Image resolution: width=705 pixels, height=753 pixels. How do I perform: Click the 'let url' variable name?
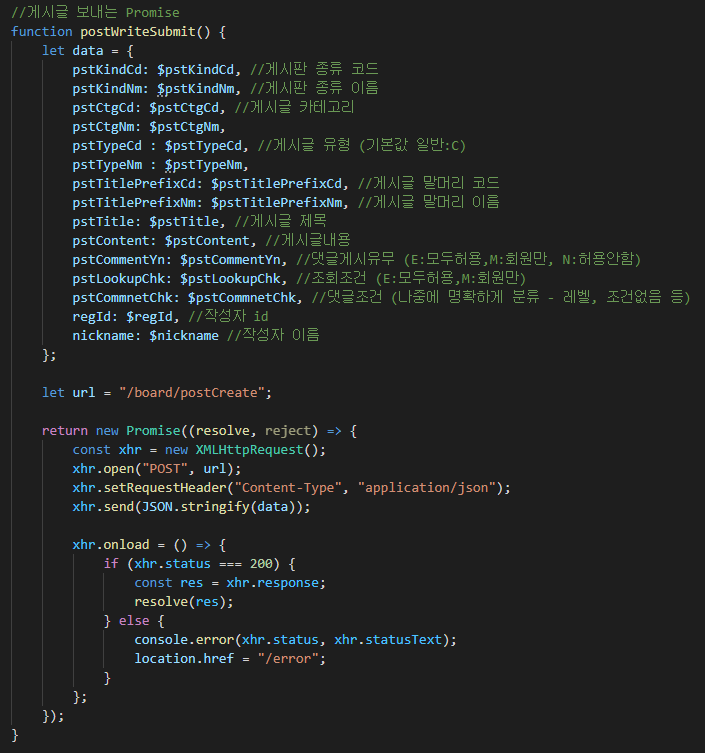coord(84,393)
